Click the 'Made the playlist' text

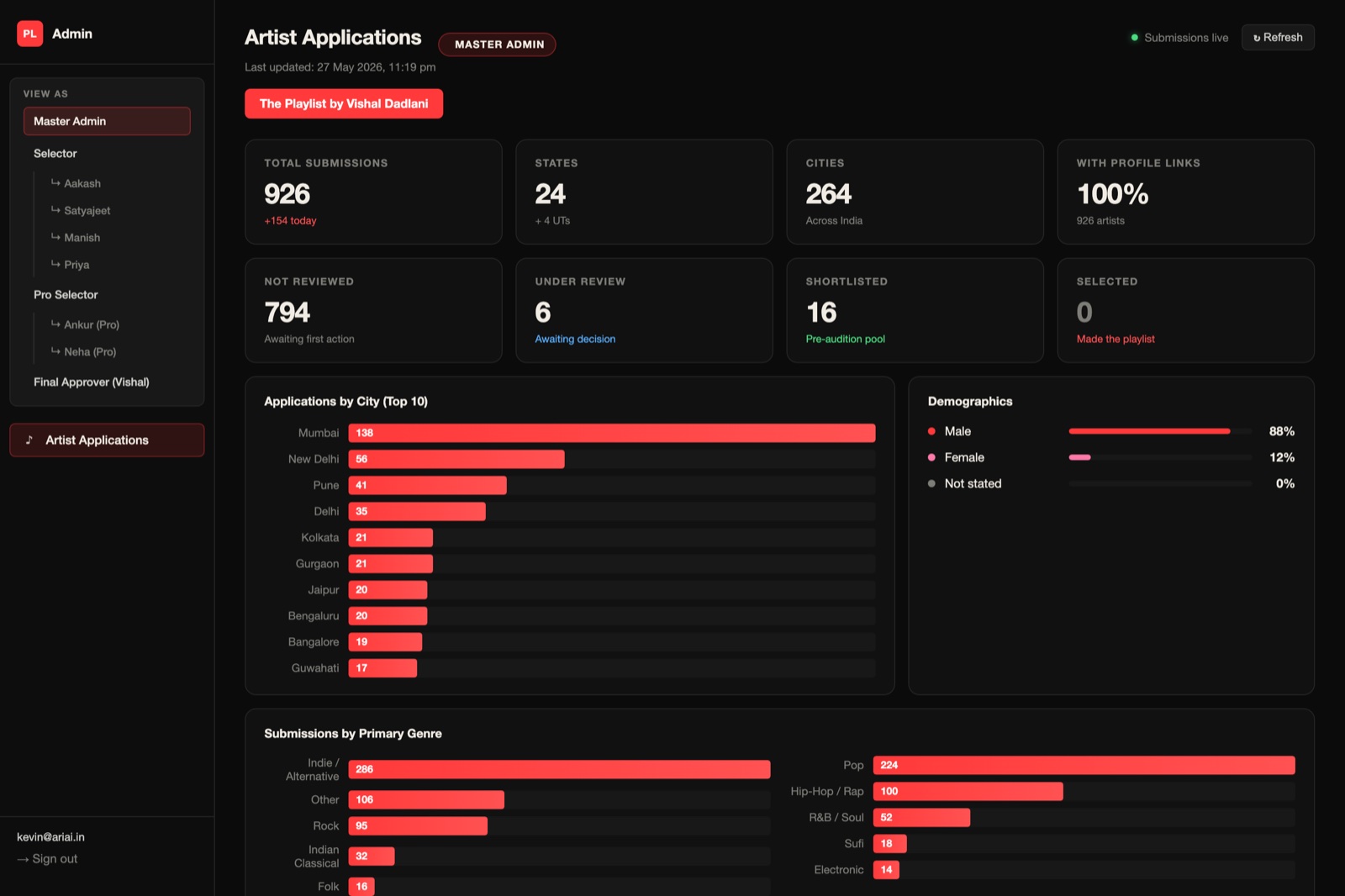click(x=1116, y=339)
